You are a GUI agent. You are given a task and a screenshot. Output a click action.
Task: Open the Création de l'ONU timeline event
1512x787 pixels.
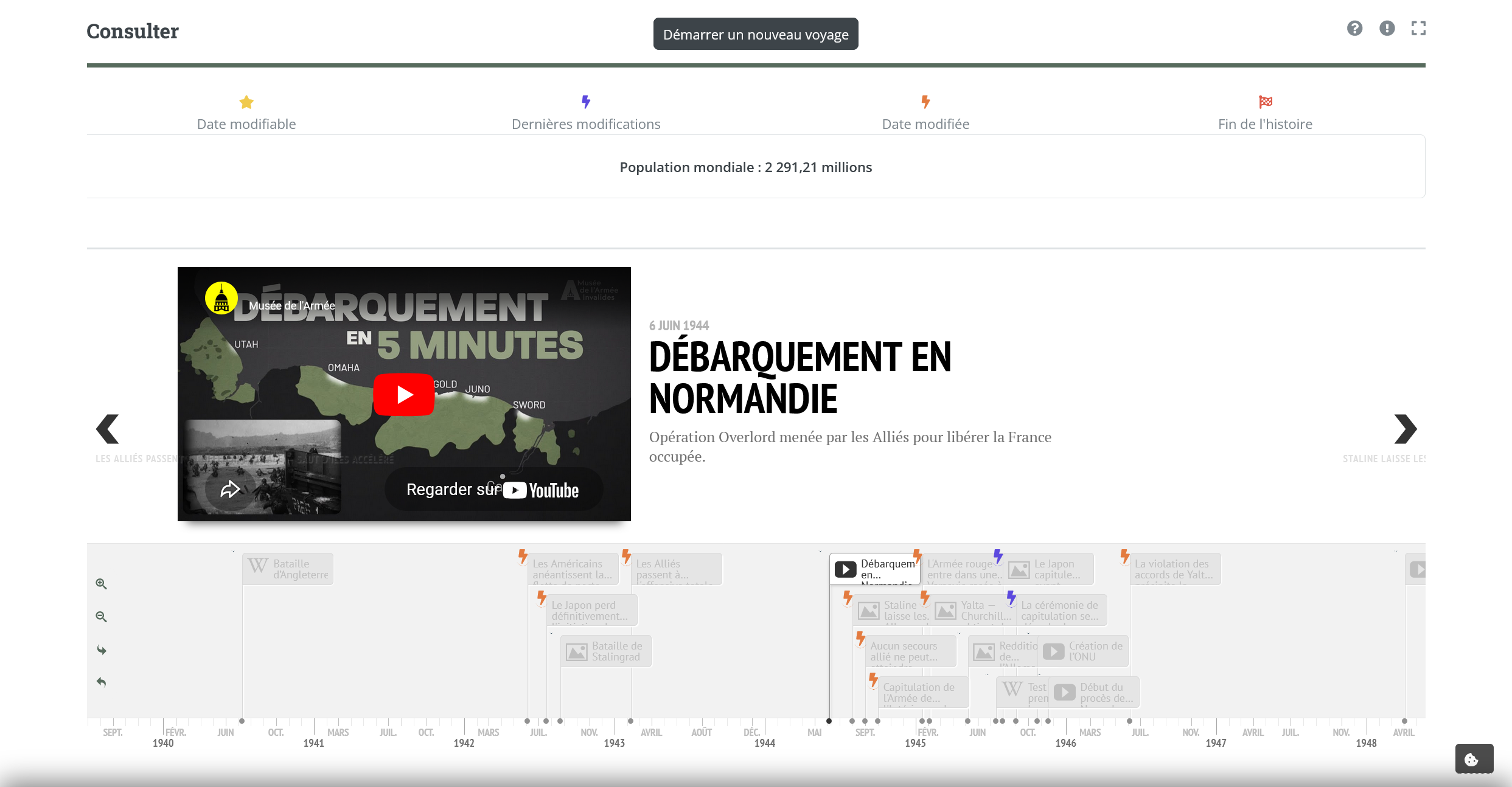click(x=1084, y=651)
